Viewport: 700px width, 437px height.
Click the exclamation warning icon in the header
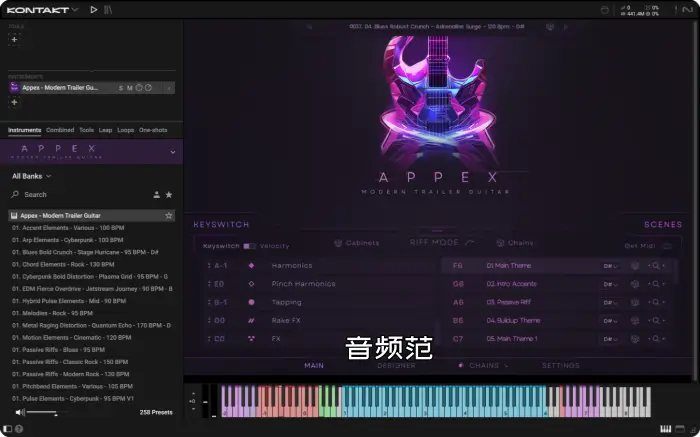point(676,9)
